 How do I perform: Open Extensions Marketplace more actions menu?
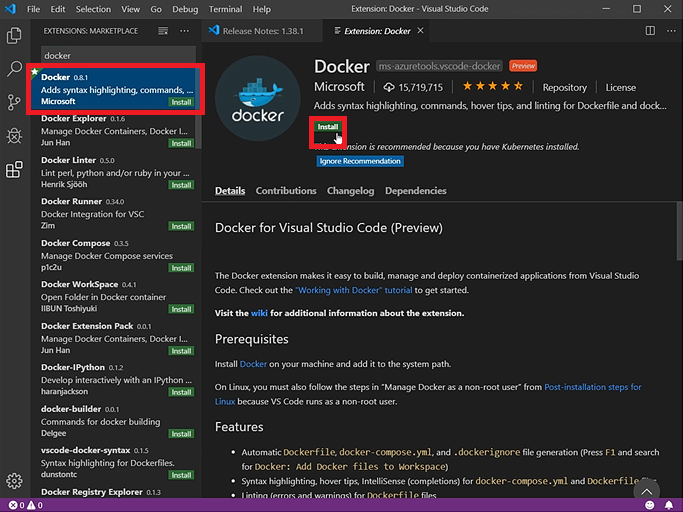pos(185,31)
